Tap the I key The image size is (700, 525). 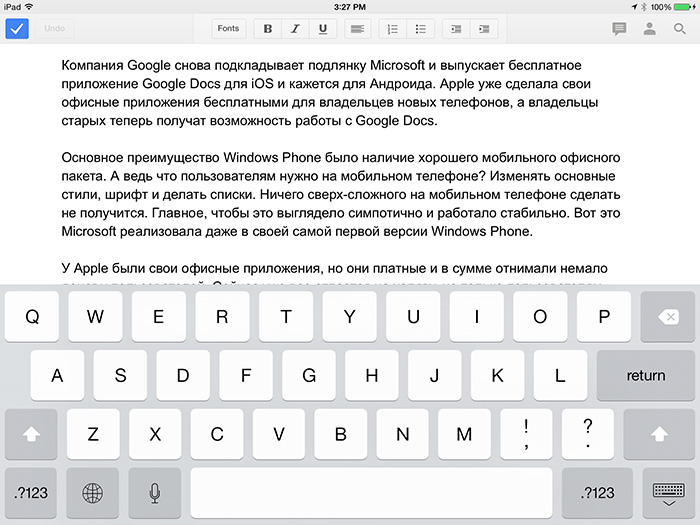(477, 317)
